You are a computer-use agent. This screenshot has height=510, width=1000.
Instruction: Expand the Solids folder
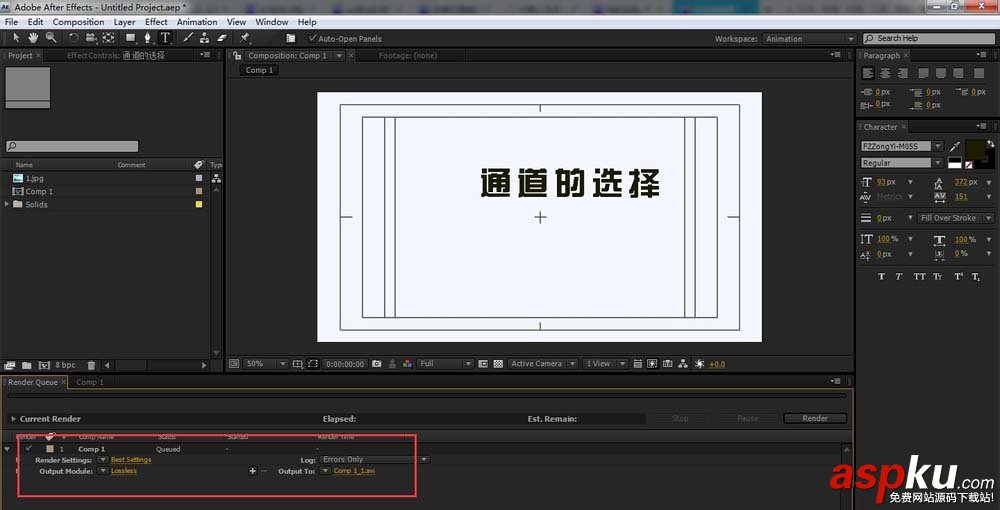(x=7, y=204)
